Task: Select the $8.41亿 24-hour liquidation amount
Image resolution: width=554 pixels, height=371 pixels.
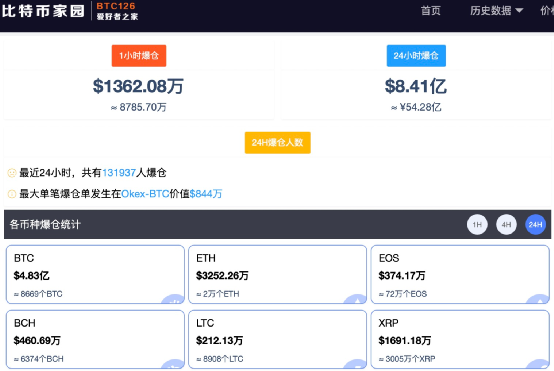Action: pyautogui.click(x=416, y=86)
